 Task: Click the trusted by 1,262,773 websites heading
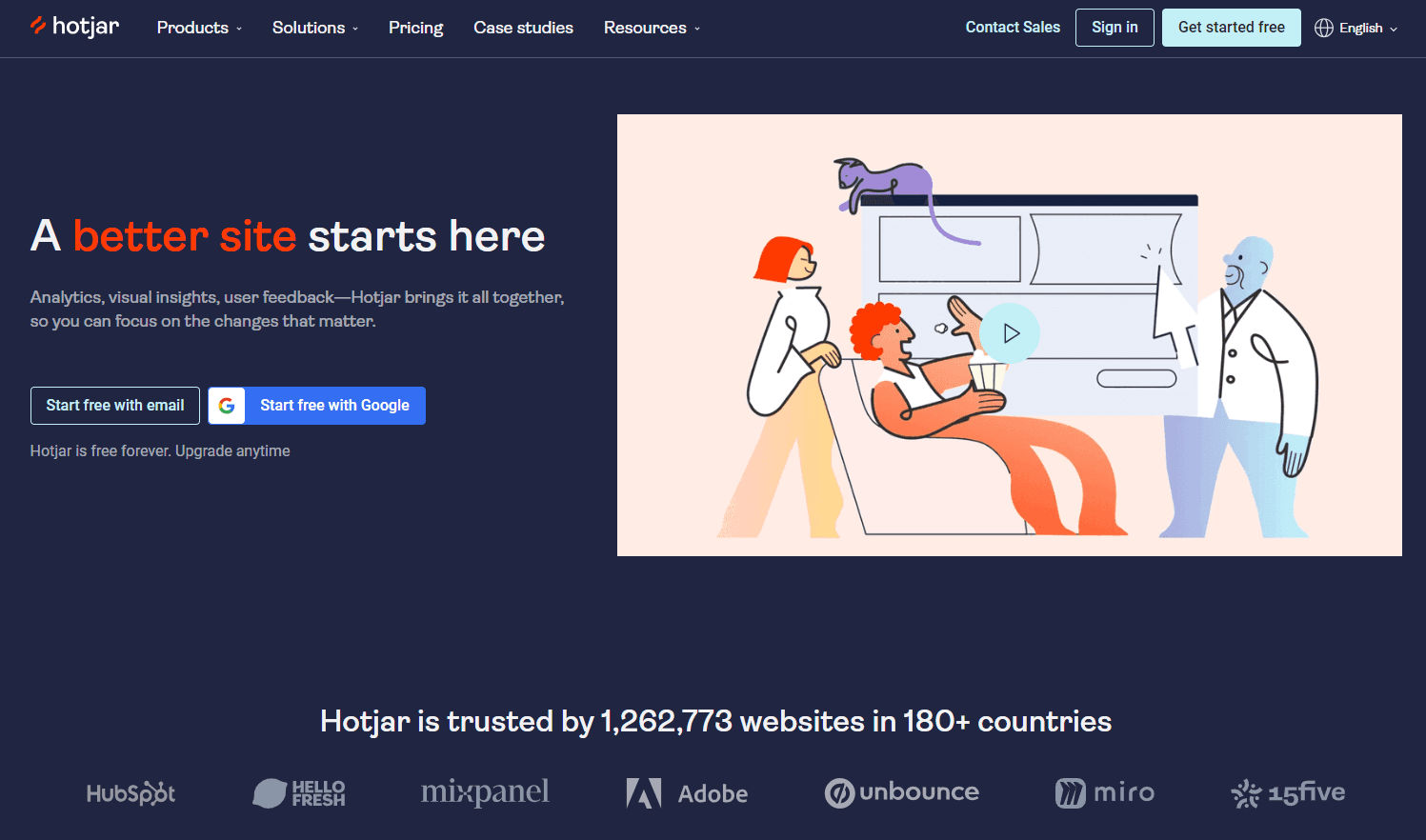tap(715, 721)
